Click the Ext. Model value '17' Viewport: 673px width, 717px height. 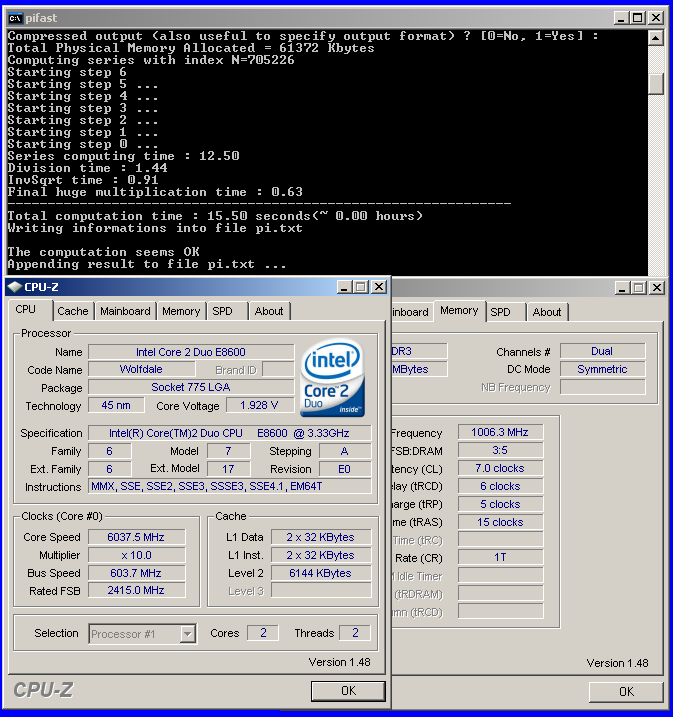click(228, 469)
